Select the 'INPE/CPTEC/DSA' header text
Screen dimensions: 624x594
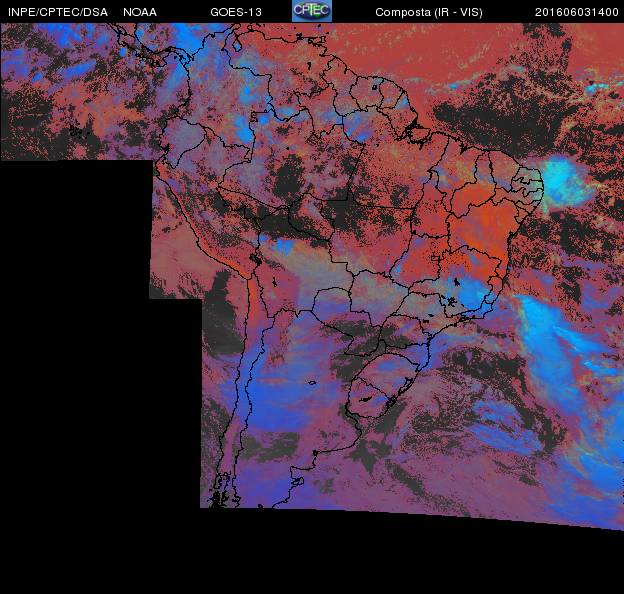pyautogui.click(x=58, y=12)
